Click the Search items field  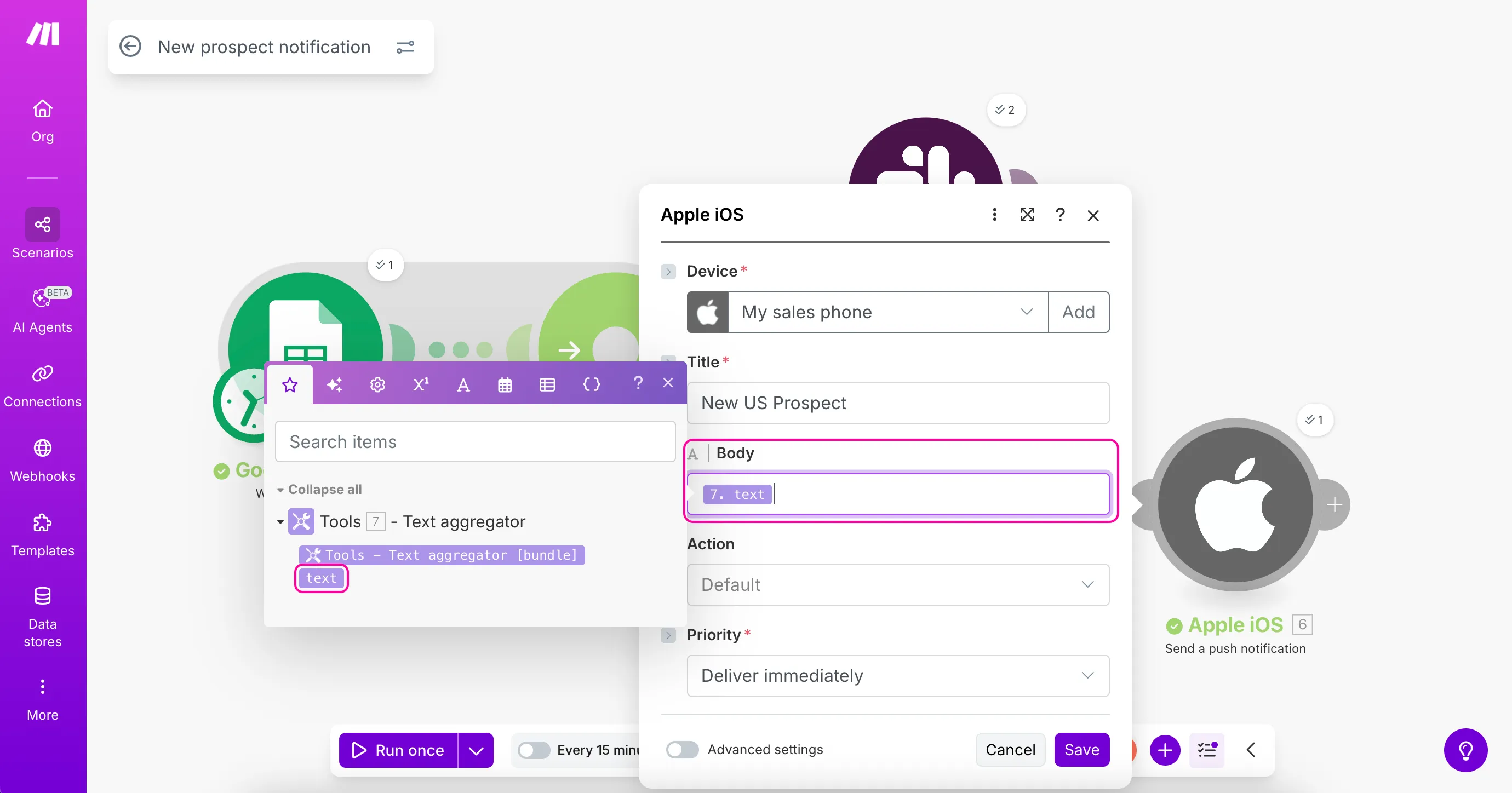pyautogui.click(x=475, y=441)
